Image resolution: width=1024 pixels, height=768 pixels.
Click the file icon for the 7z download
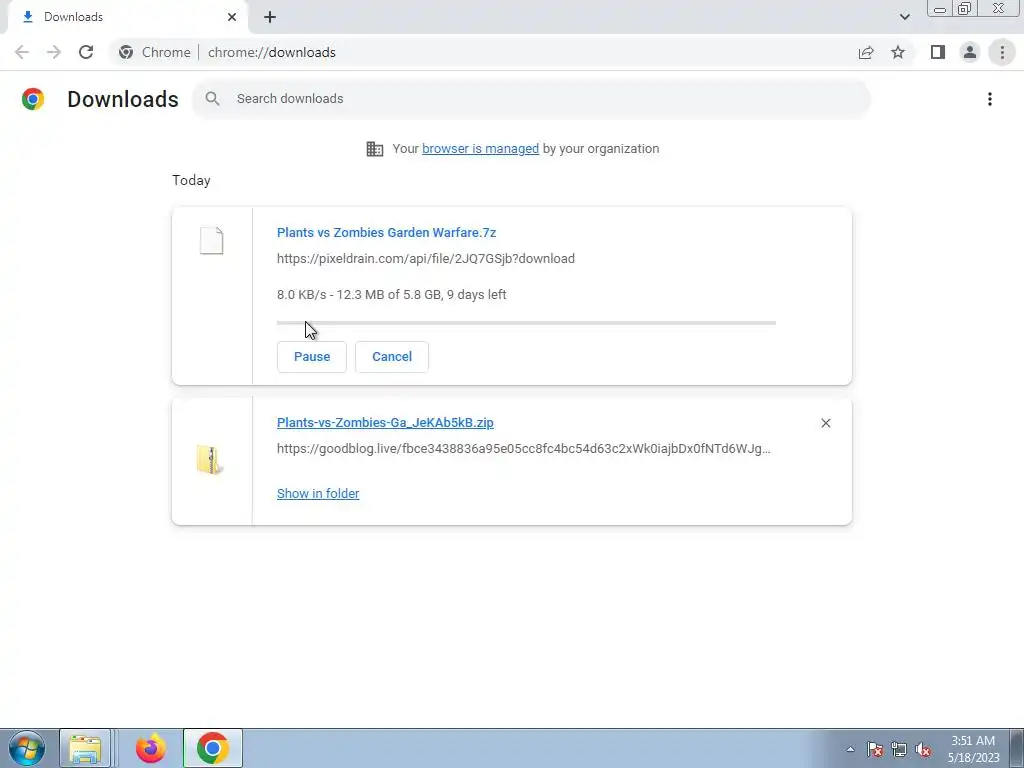(212, 240)
